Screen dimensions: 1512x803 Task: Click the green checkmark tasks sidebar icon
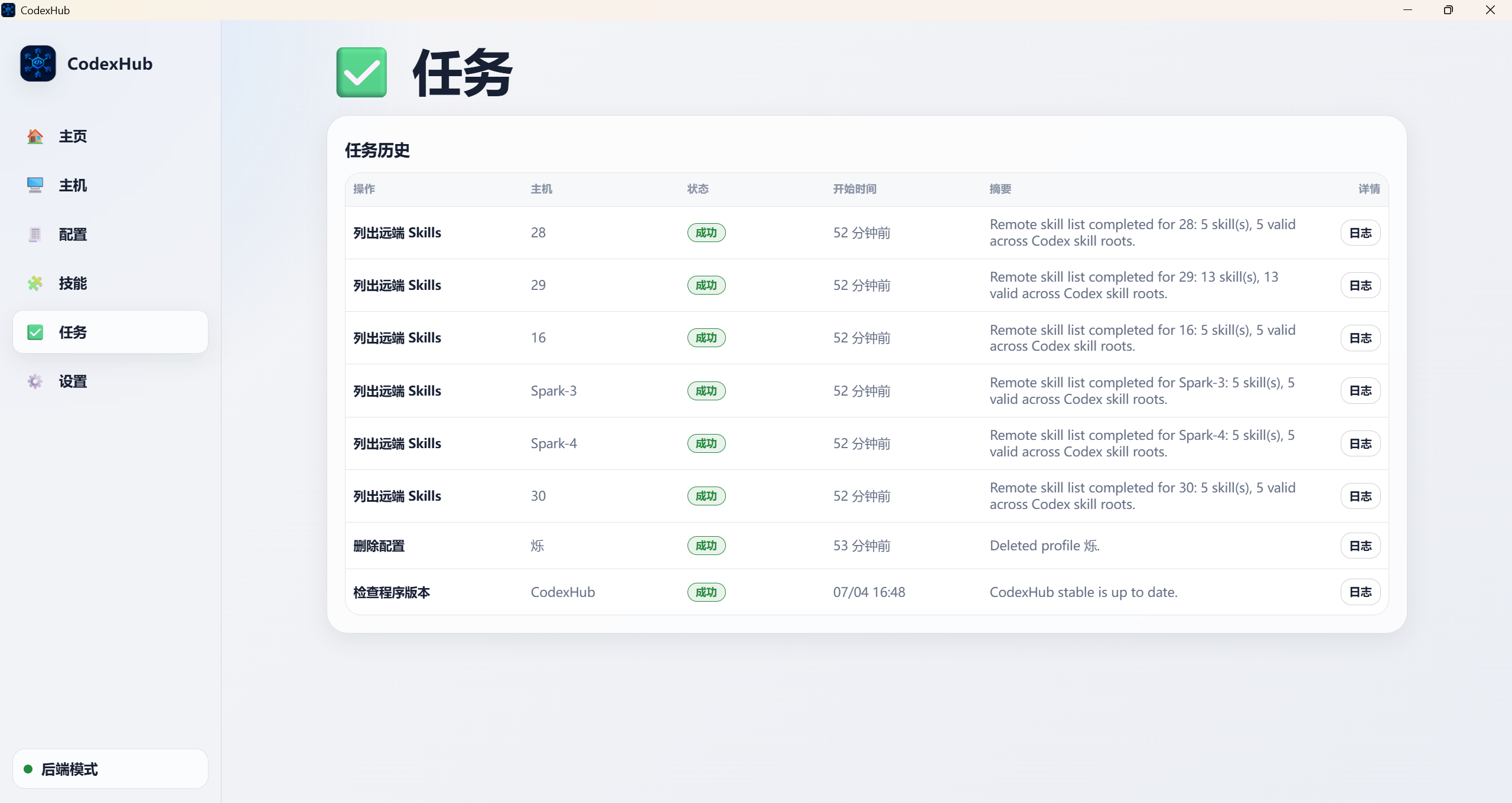(35, 332)
